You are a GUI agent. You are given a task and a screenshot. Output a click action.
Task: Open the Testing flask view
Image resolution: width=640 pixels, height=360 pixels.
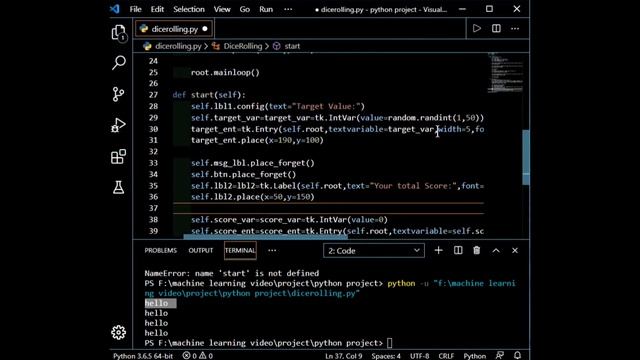point(118,187)
